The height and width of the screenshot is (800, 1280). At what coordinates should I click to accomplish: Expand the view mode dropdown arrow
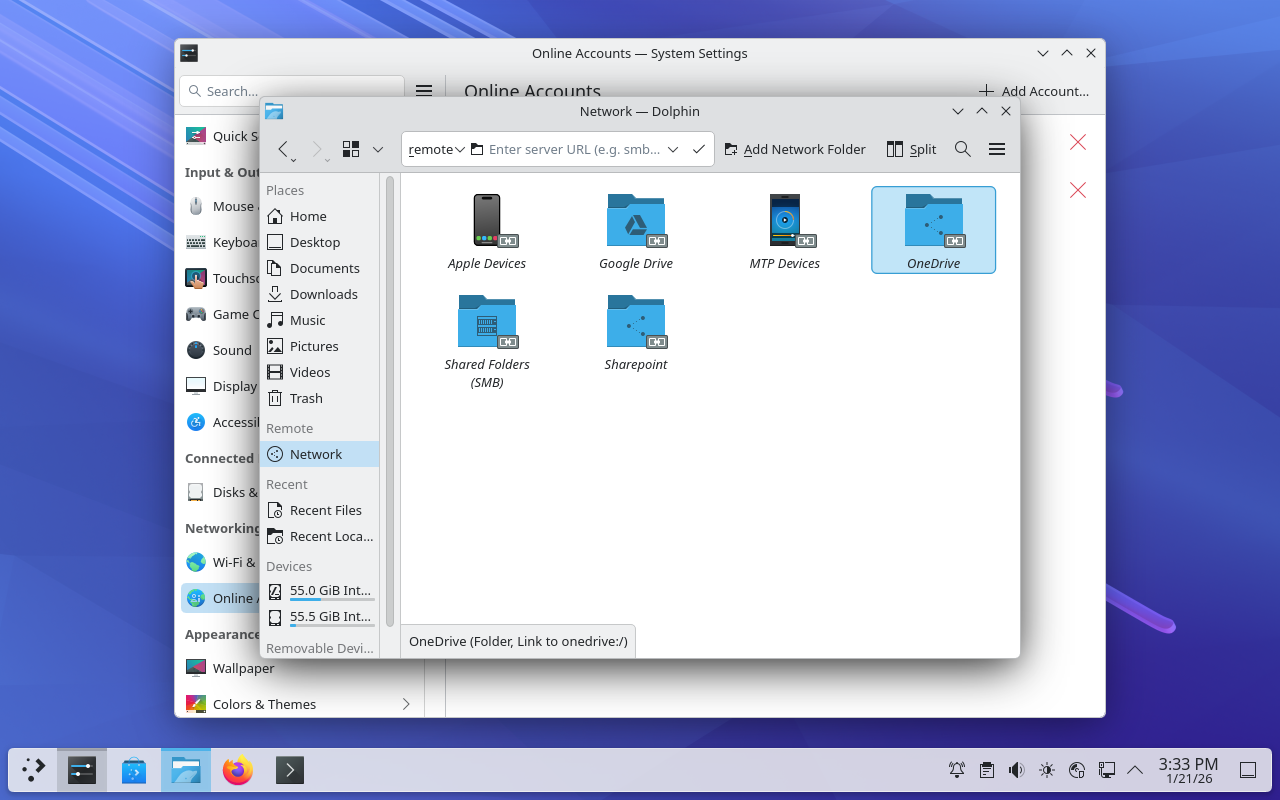378,149
